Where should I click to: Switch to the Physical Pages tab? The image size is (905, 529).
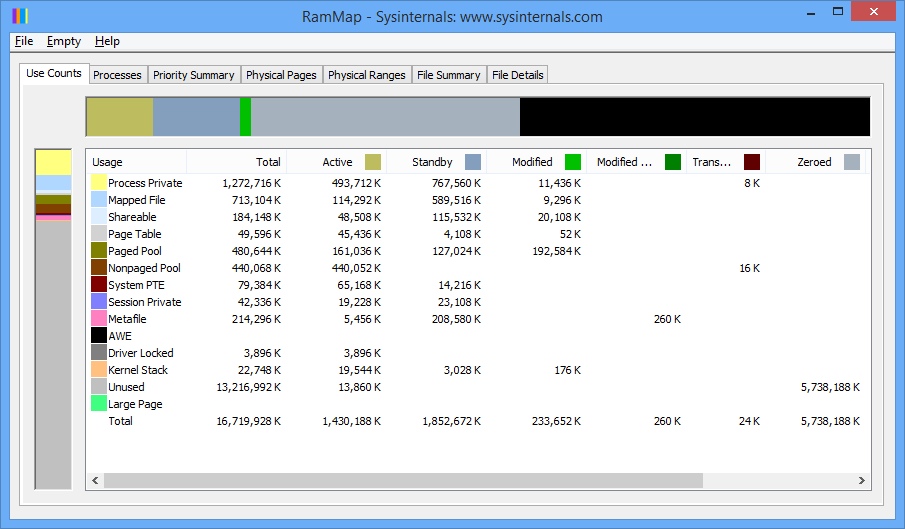(281, 75)
